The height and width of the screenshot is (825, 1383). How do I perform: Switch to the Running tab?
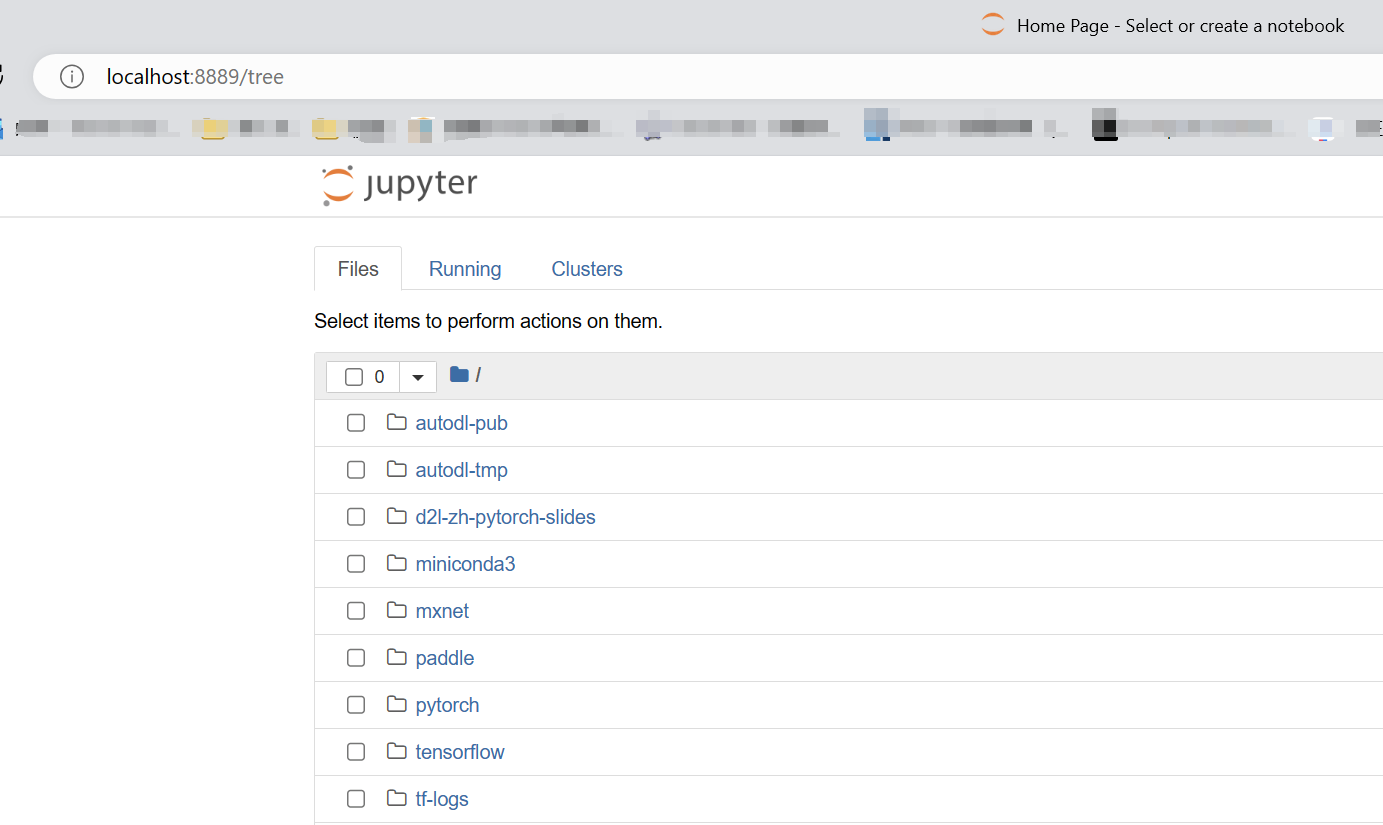tap(465, 269)
